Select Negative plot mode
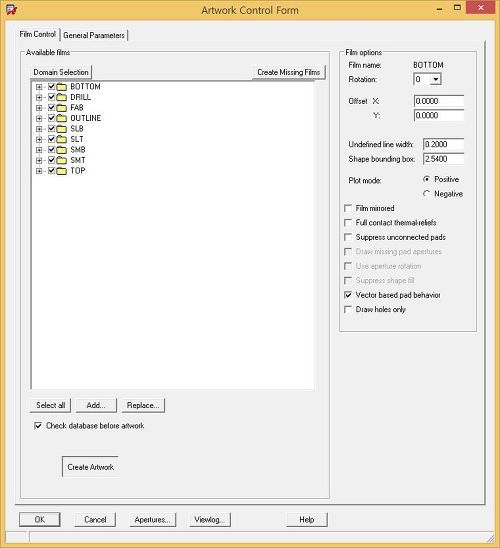The image size is (500, 548). (426, 194)
